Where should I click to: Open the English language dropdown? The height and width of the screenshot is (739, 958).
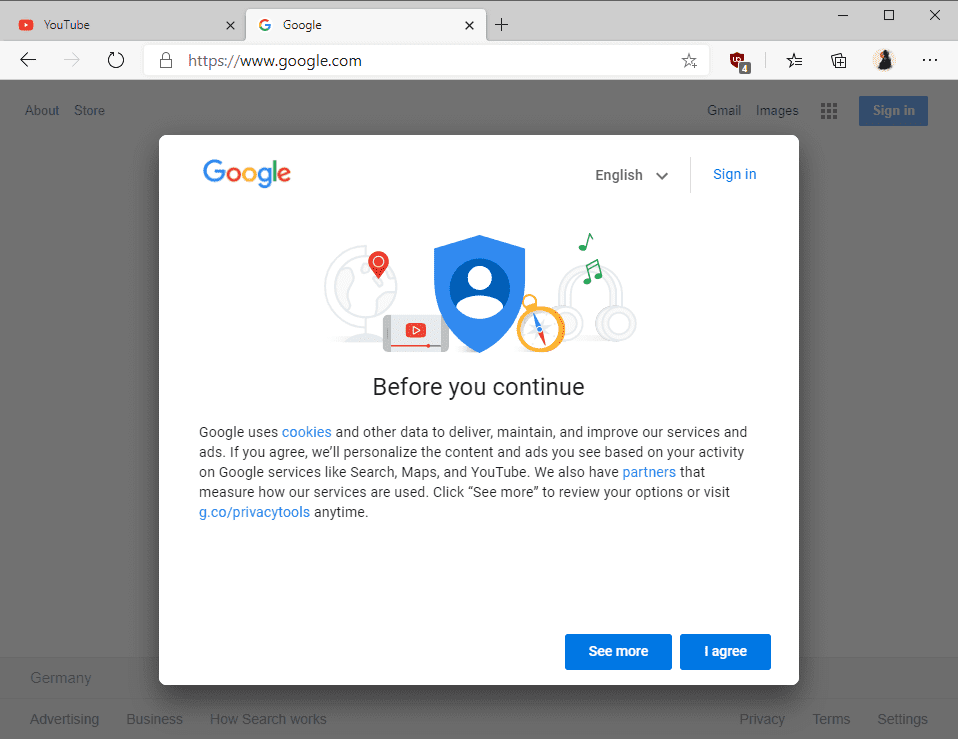coord(631,175)
